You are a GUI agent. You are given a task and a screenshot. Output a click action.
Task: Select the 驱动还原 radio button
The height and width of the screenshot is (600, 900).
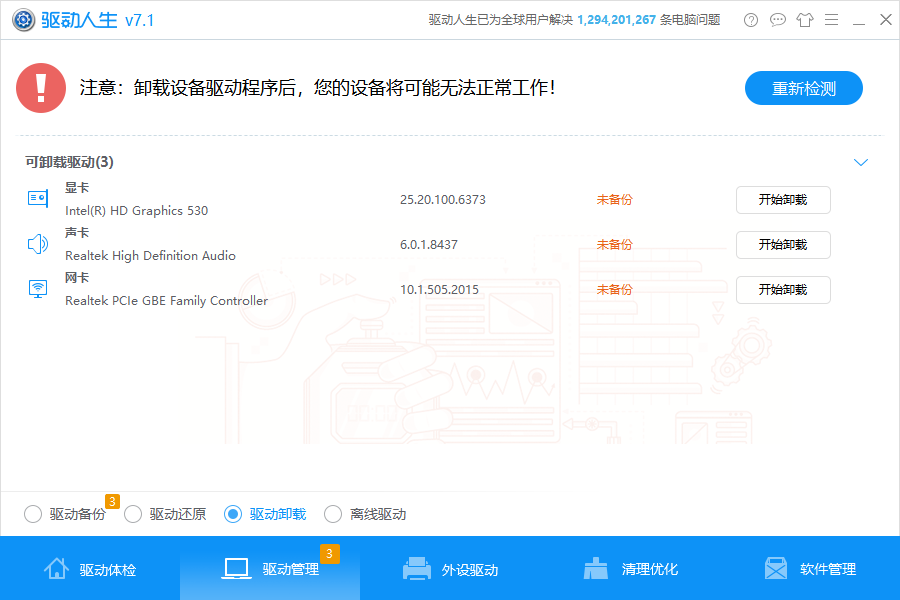tap(133, 514)
